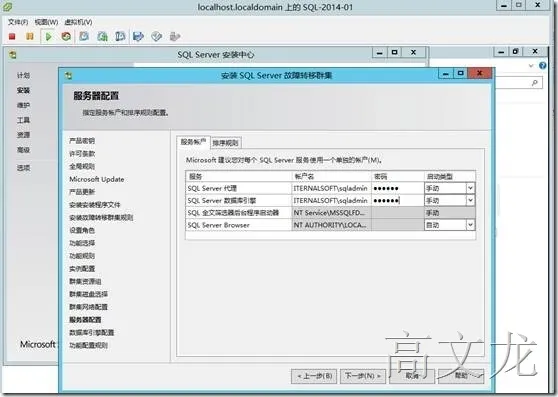Select 选项 in the install center sidebar
This screenshot has width=558, height=397.
(23, 168)
